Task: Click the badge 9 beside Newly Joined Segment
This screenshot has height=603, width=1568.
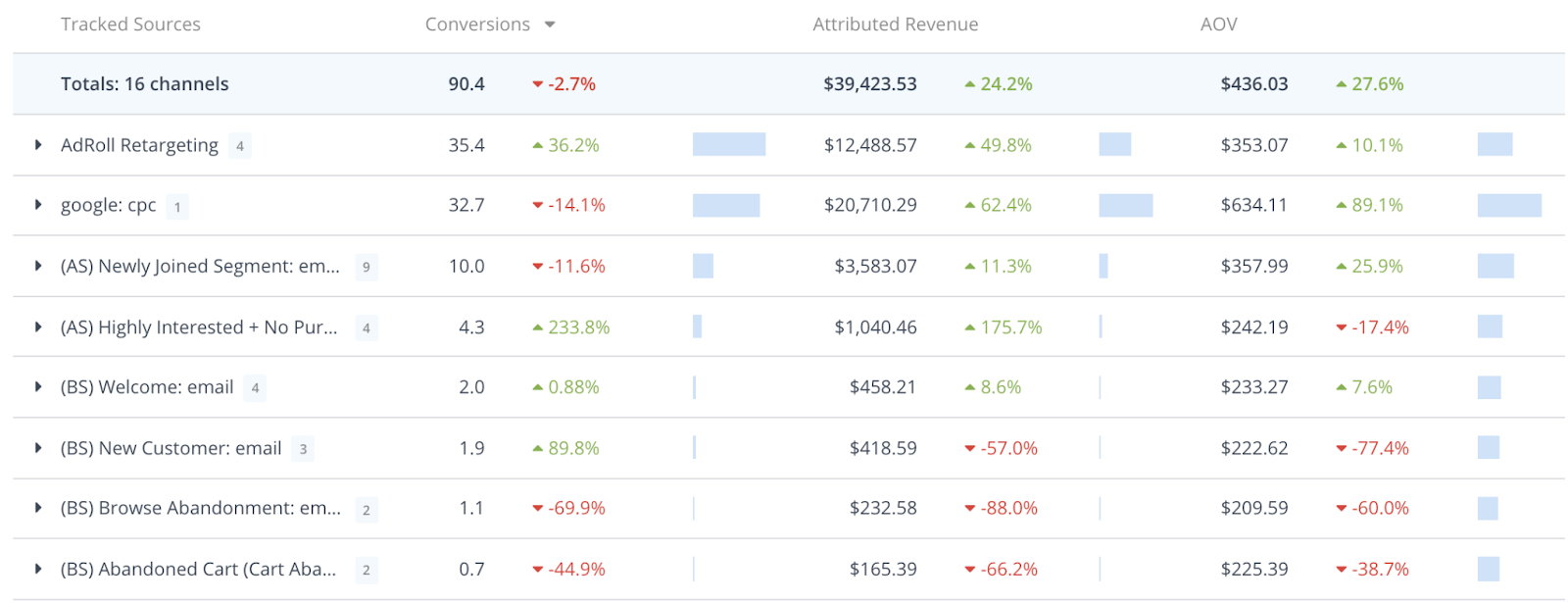Action: [367, 267]
